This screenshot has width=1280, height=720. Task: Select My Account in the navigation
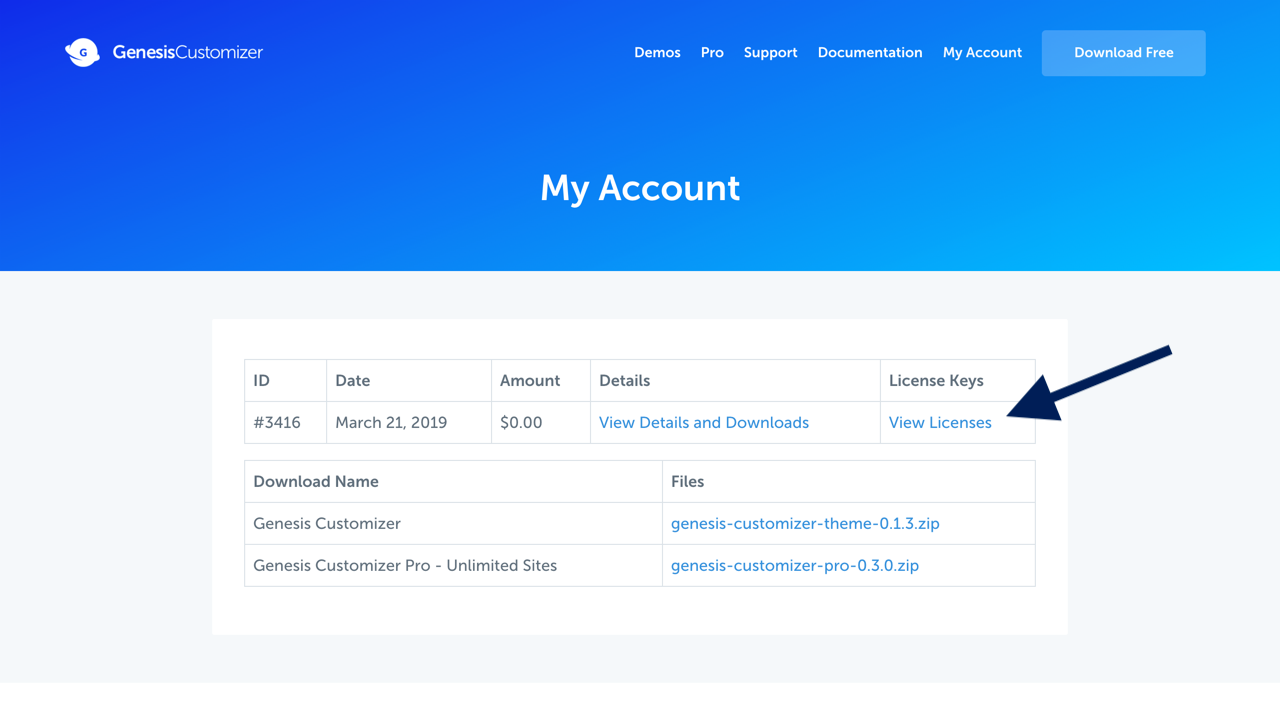tap(982, 53)
